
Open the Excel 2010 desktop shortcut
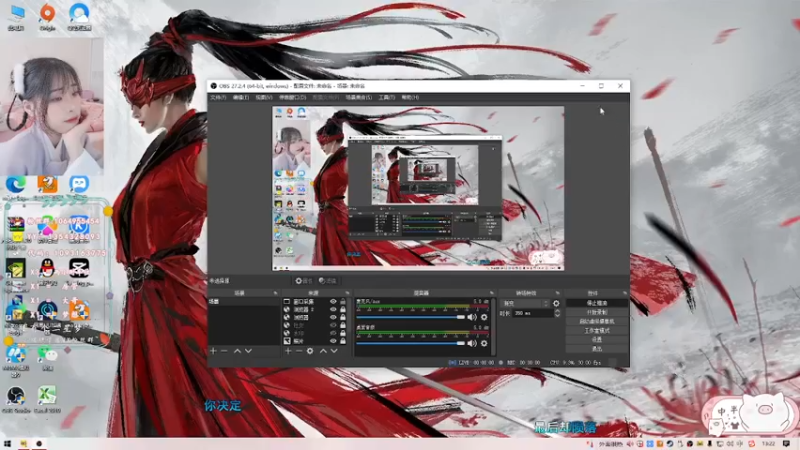(x=47, y=399)
